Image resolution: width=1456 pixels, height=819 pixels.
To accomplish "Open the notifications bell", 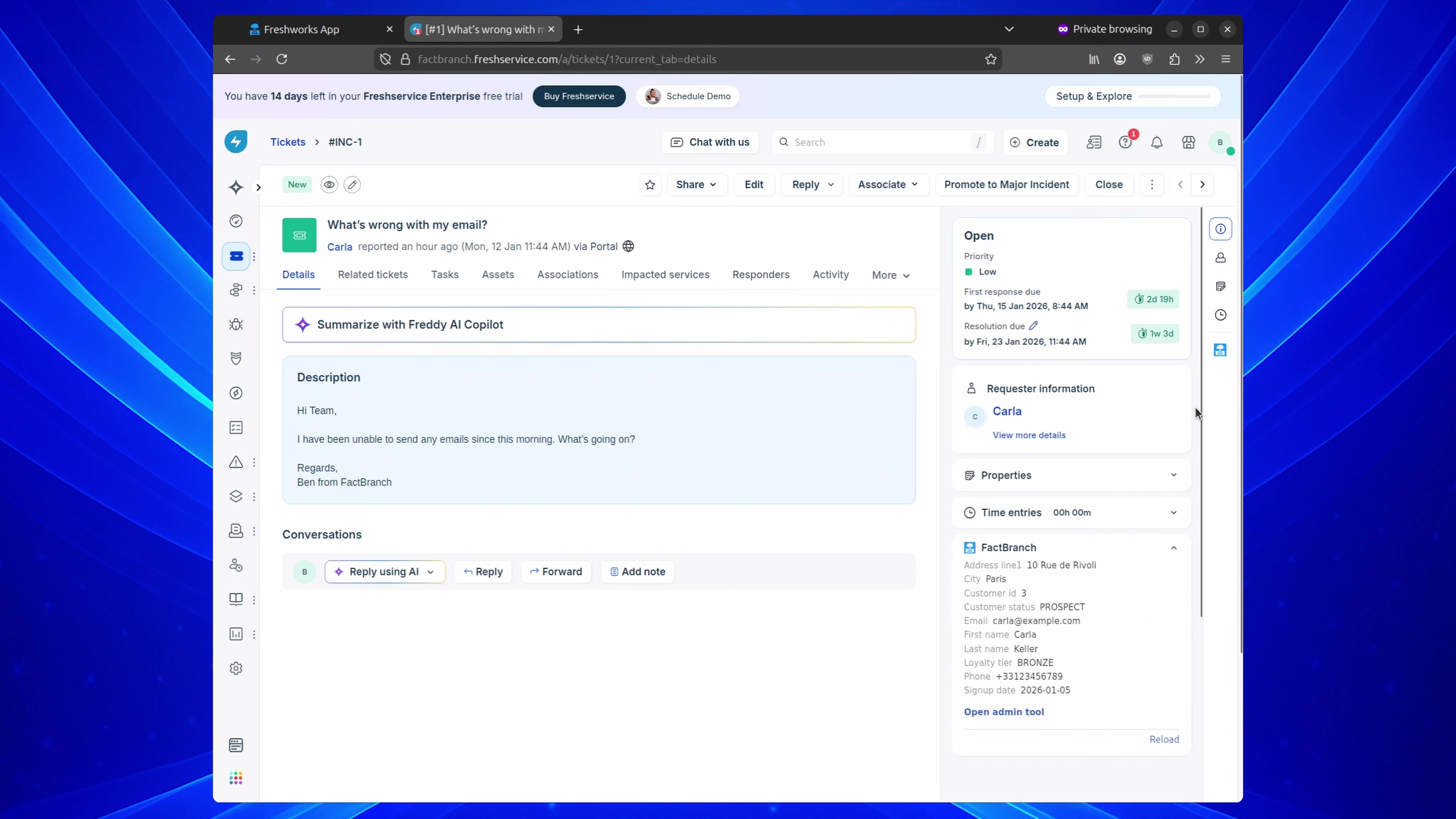I will pyautogui.click(x=1156, y=143).
